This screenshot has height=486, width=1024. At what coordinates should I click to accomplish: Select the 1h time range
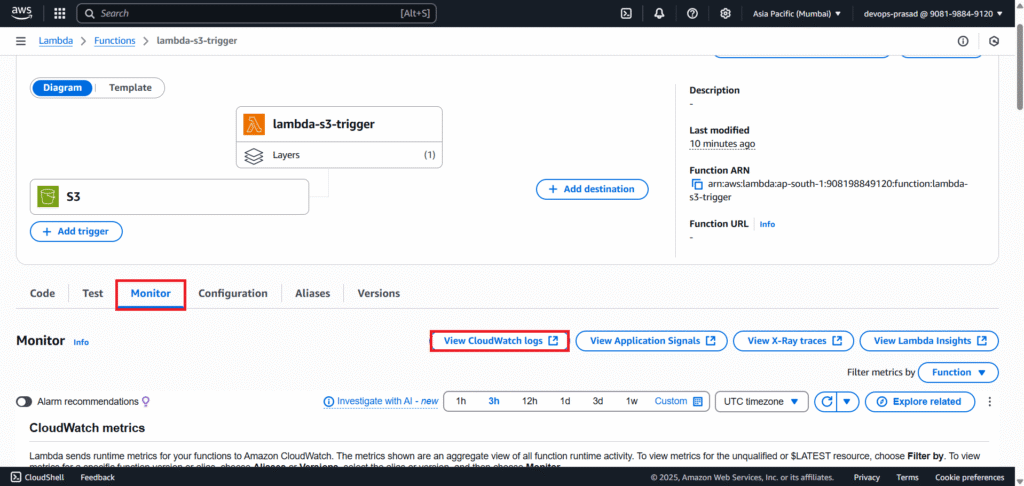pyautogui.click(x=461, y=401)
